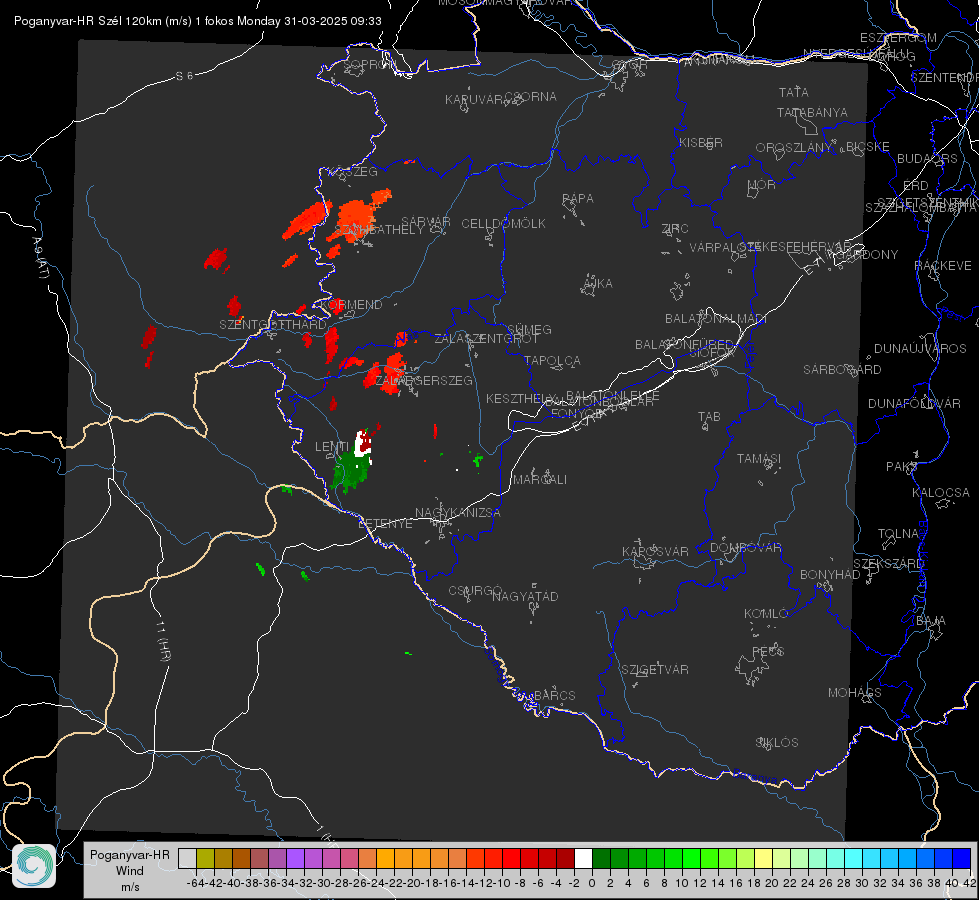
Task: Click the BAJA town label
Action: click(x=931, y=621)
